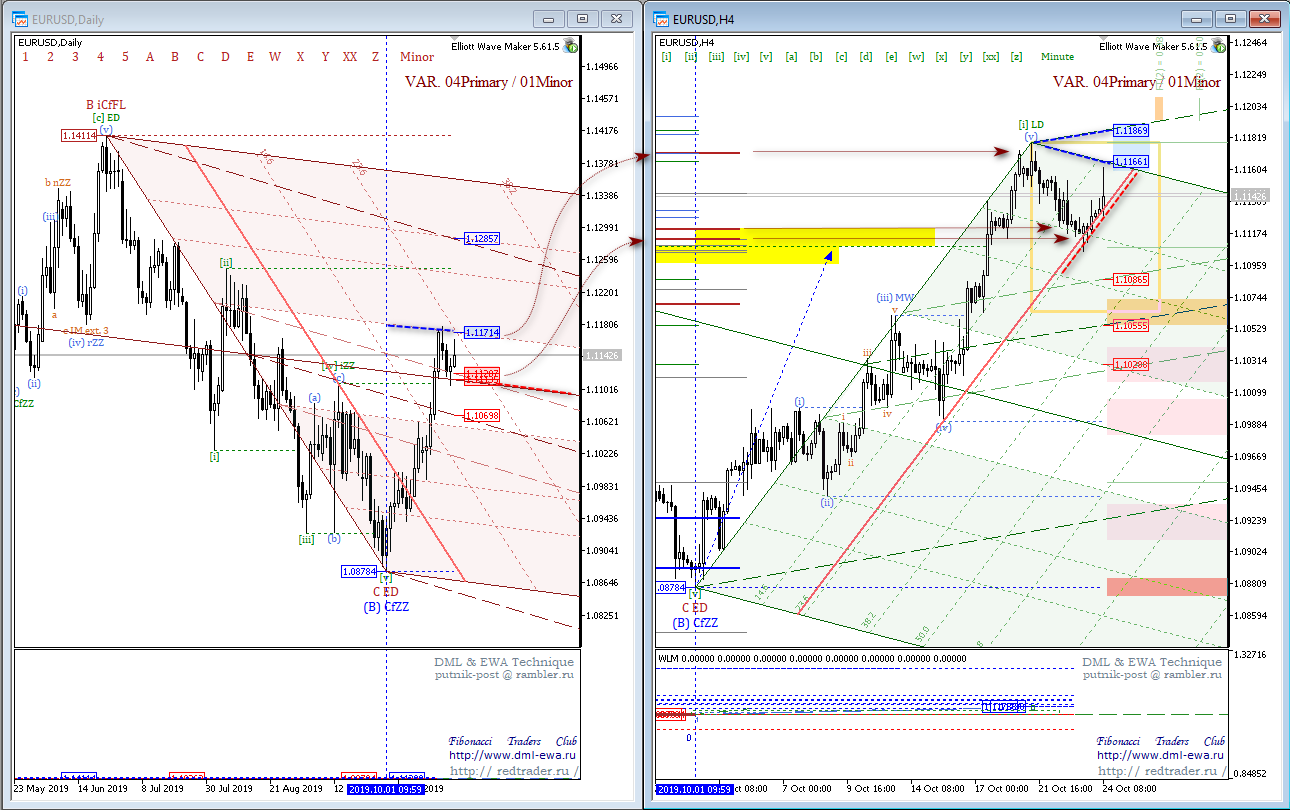1290x810 pixels.
Task: Choose wave label [xx] in H4 toolbar
Action: click(x=991, y=57)
